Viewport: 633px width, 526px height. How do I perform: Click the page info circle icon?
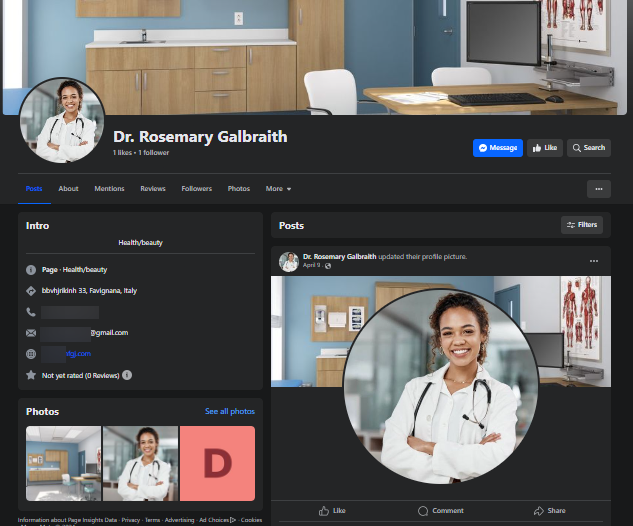31,270
